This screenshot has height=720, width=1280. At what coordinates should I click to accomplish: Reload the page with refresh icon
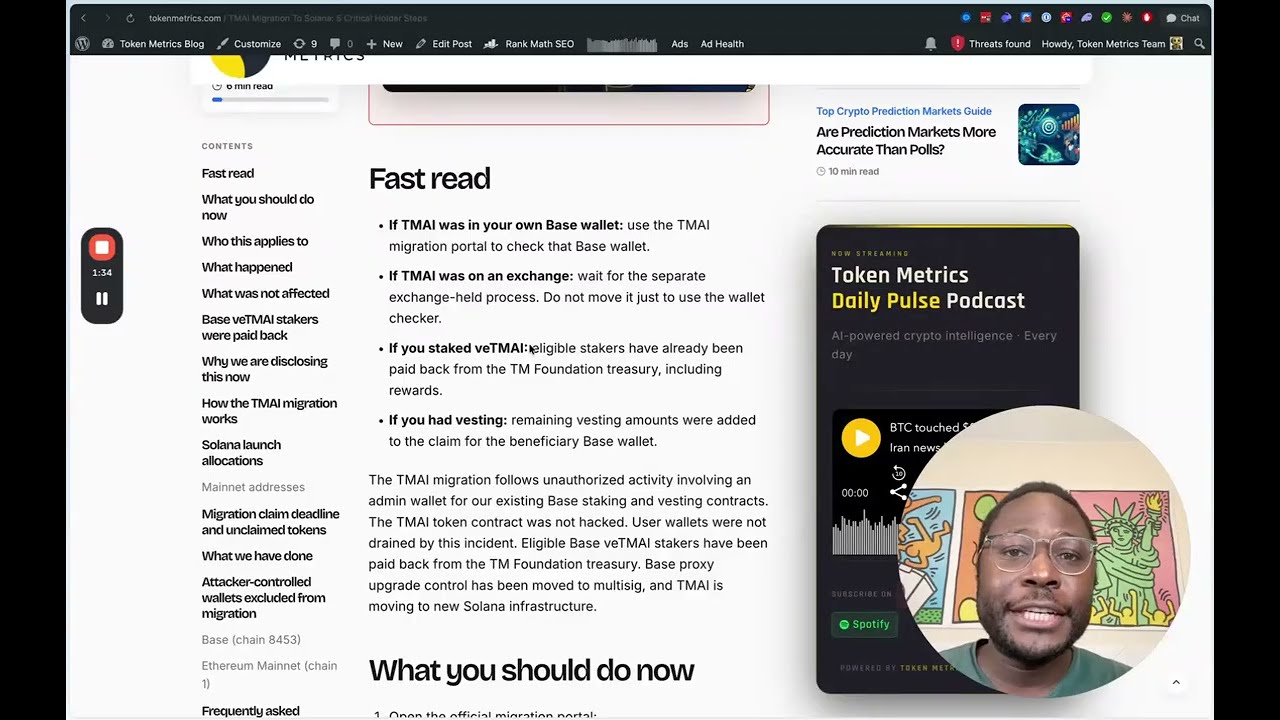130,18
